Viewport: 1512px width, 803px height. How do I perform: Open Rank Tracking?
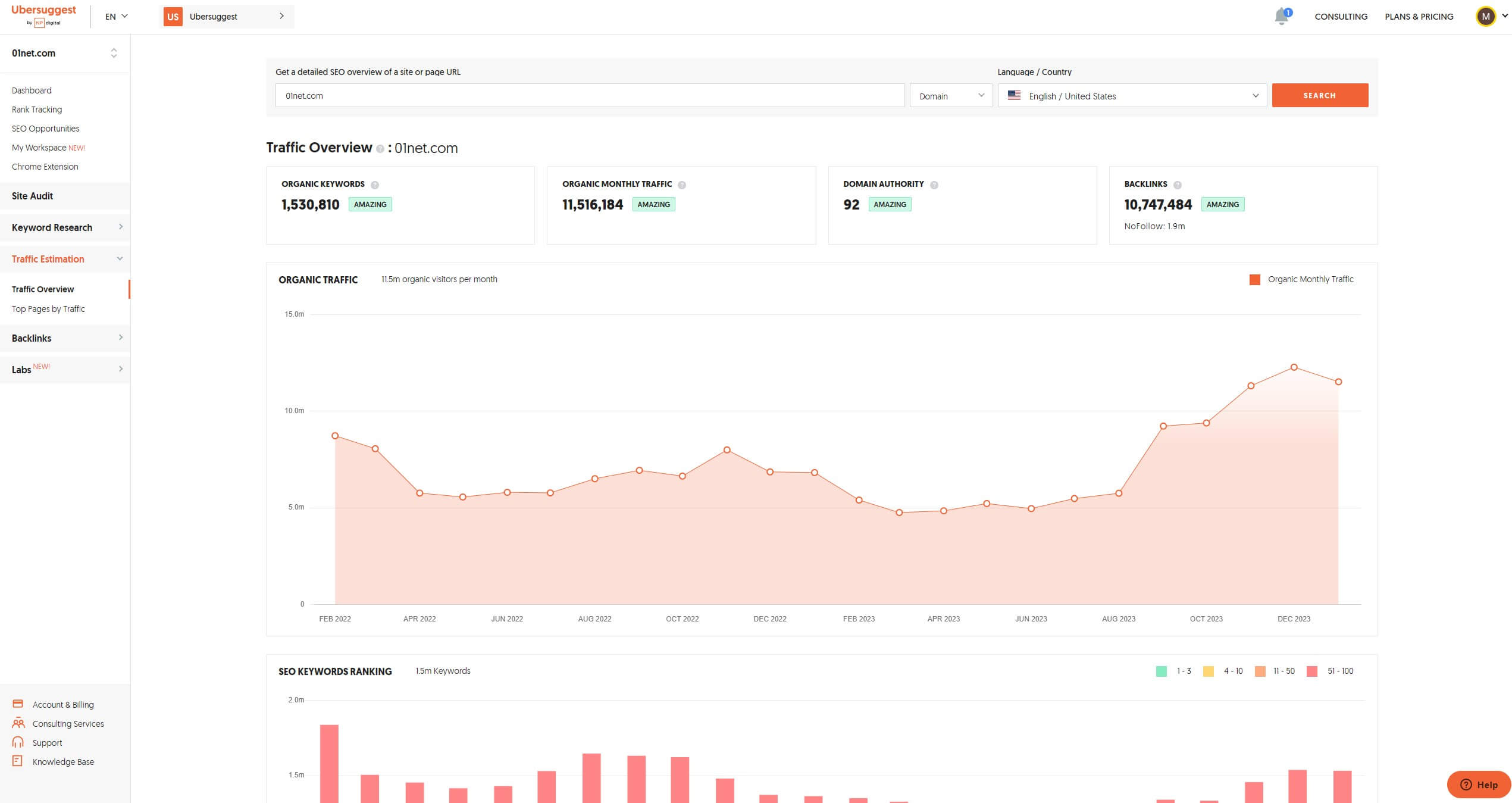point(37,110)
